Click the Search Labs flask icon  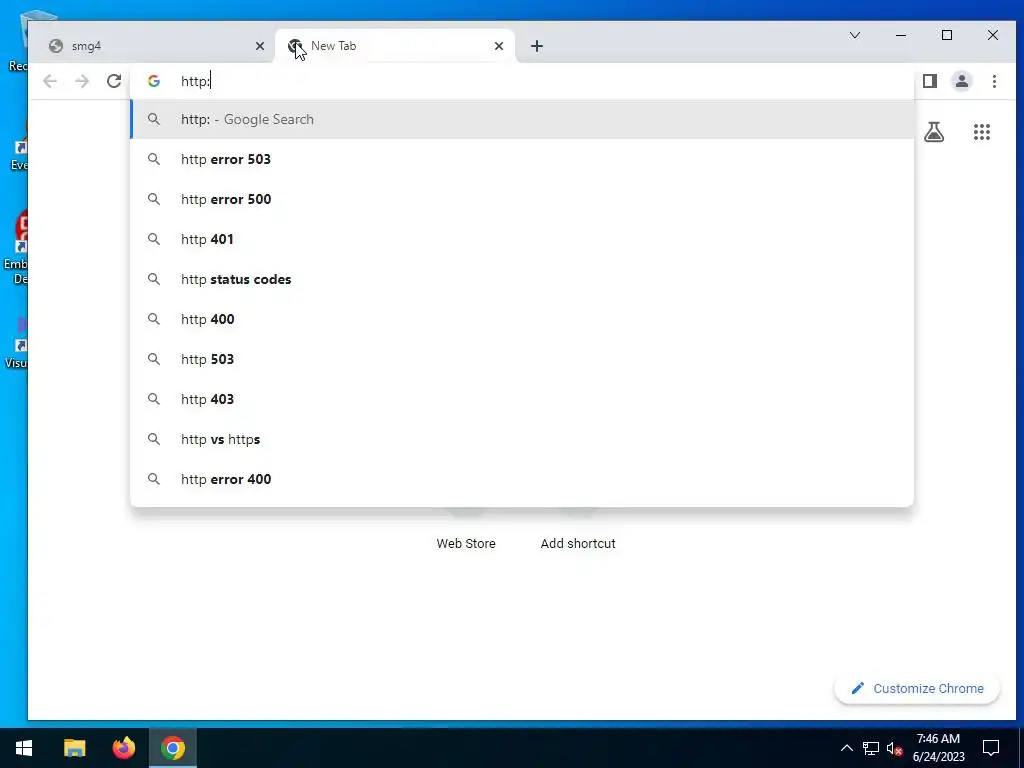click(x=934, y=133)
